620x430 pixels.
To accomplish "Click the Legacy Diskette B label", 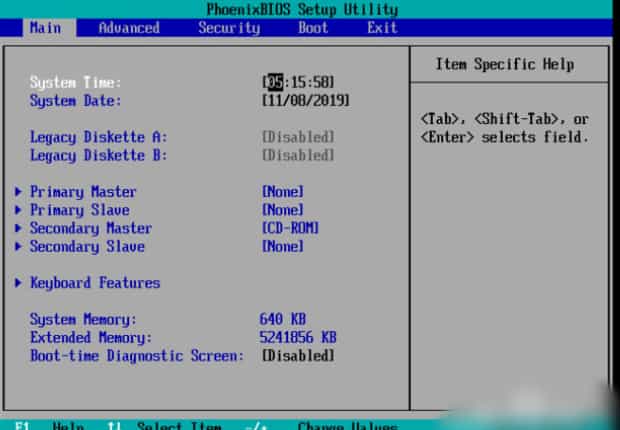I will pos(98,155).
